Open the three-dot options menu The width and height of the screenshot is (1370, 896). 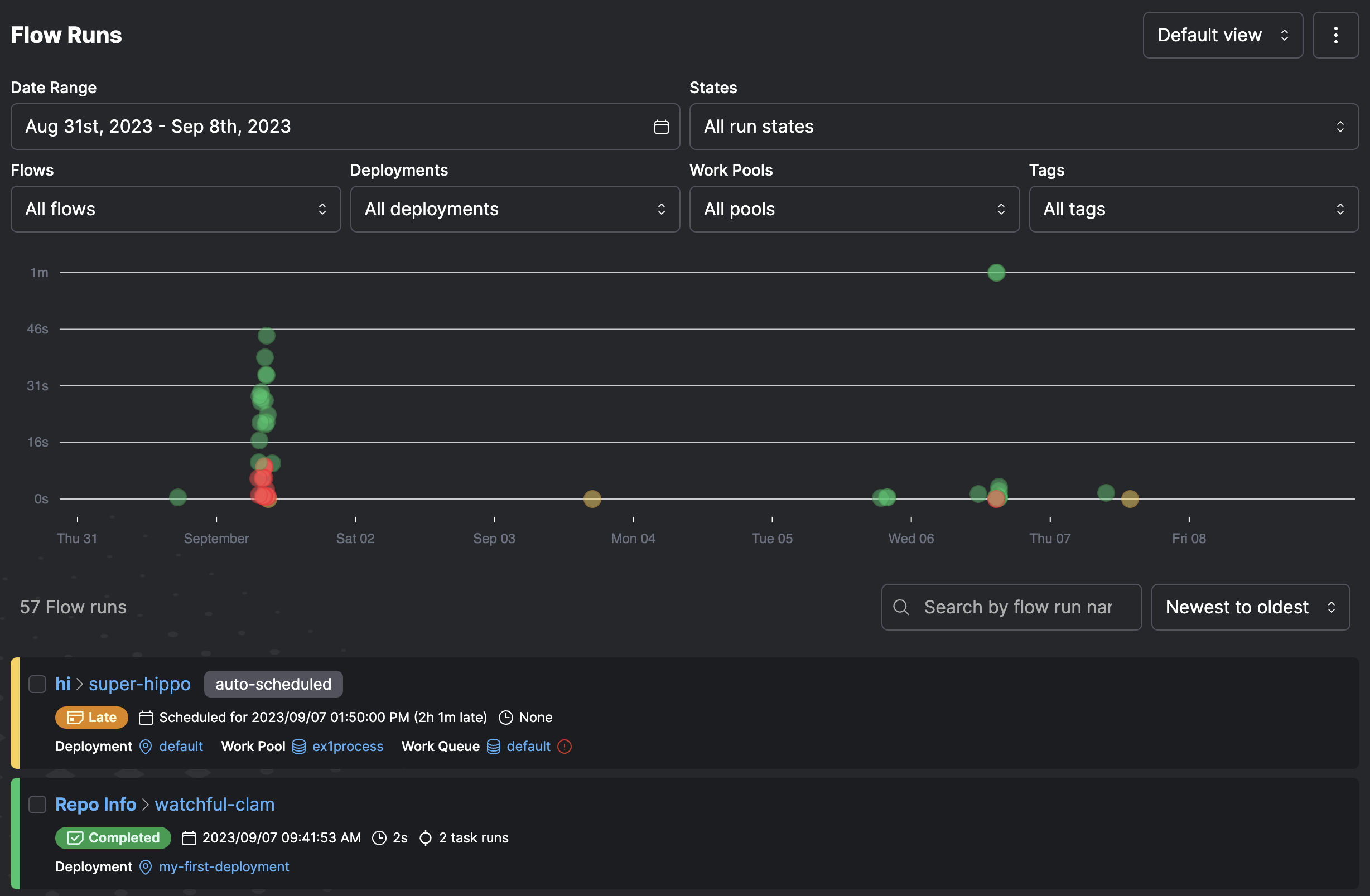coord(1335,35)
